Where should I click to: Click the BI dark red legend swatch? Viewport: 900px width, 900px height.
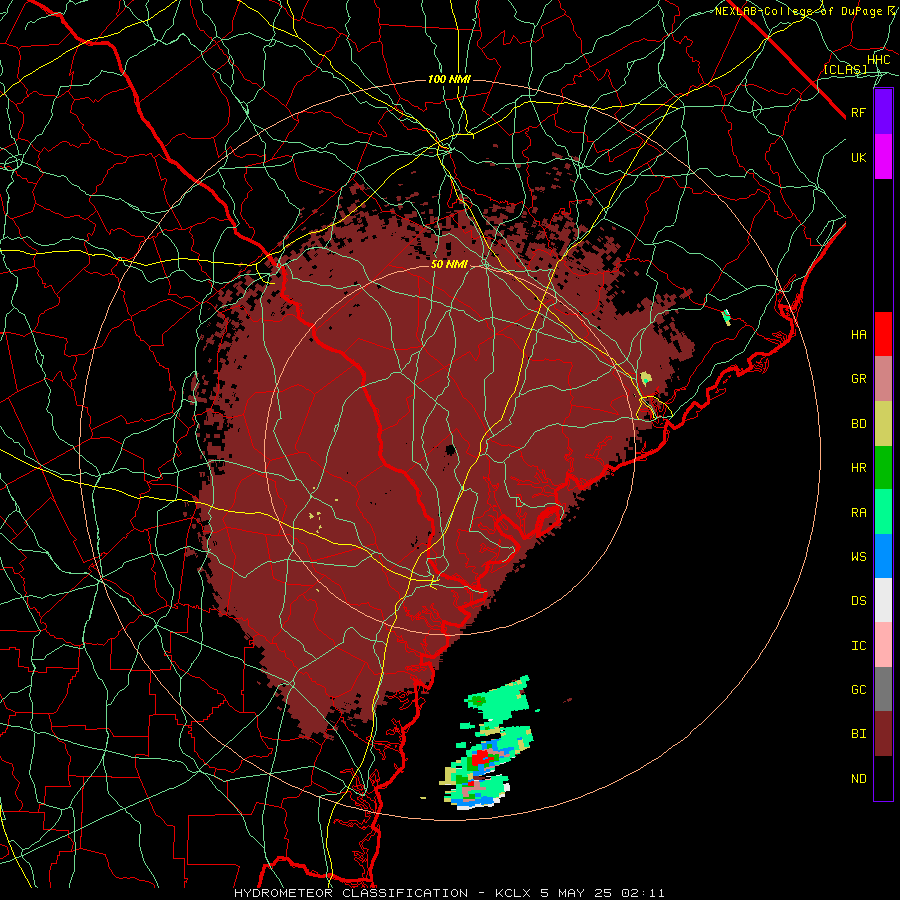tap(883, 734)
